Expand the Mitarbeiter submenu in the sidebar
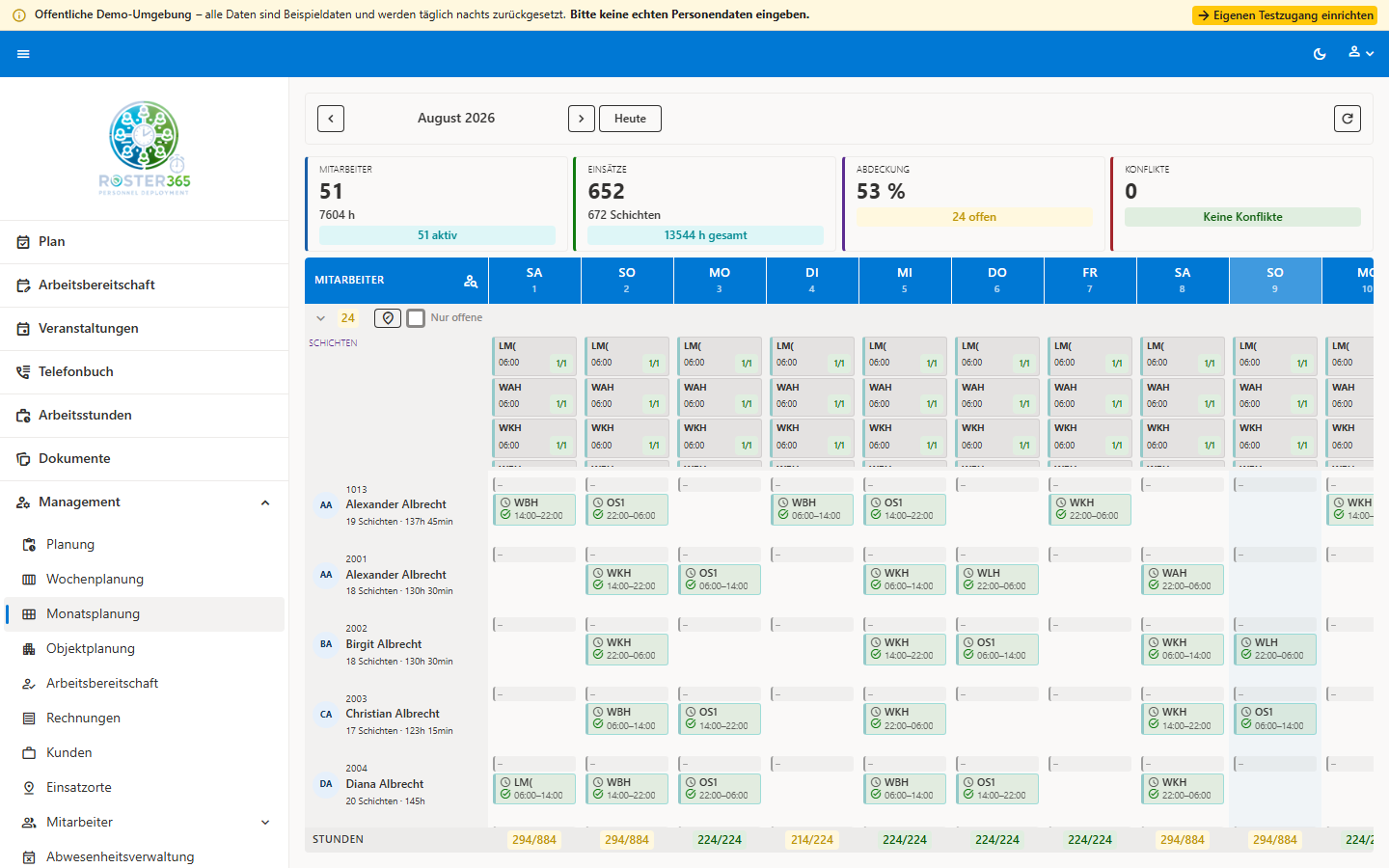 click(x=265, y=823)
